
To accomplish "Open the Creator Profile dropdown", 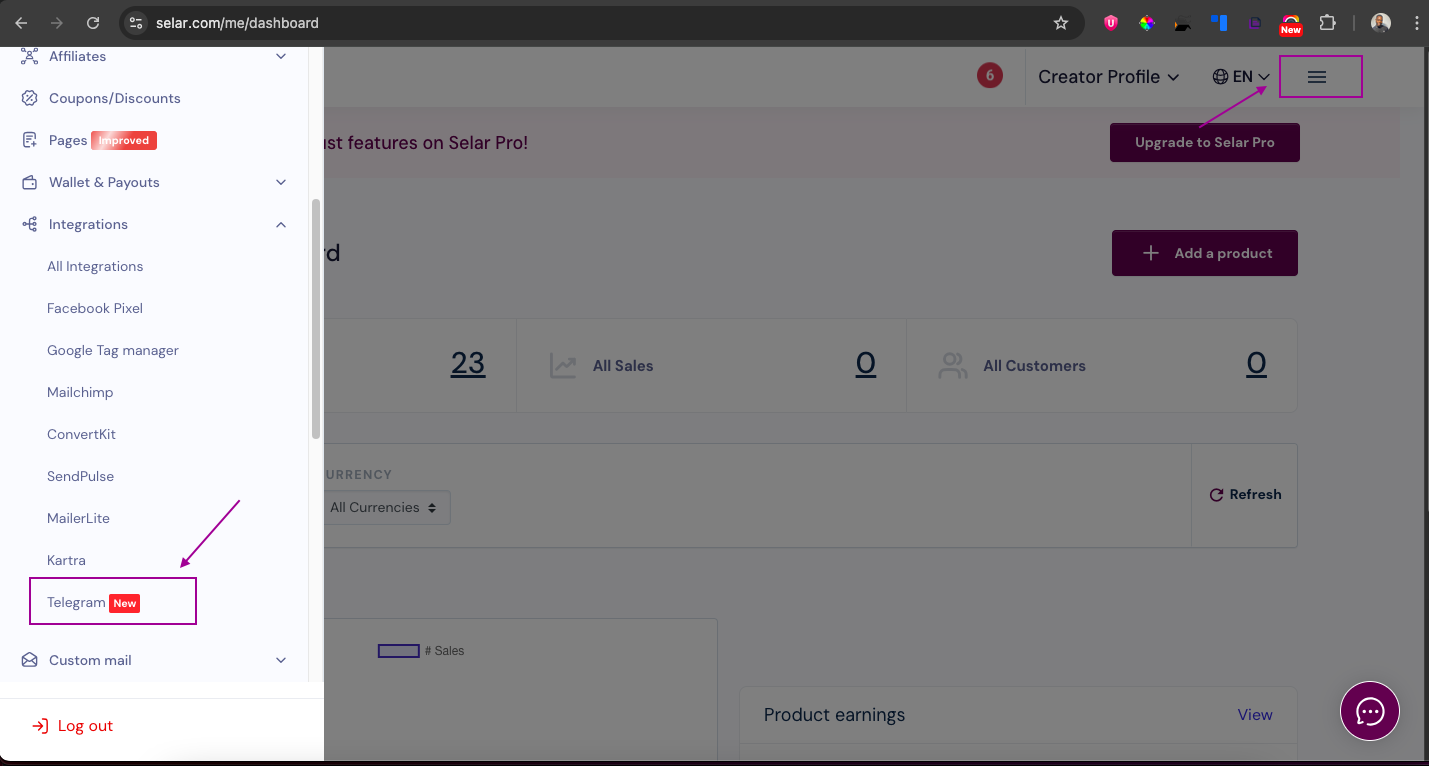I will pos(1108,77).
